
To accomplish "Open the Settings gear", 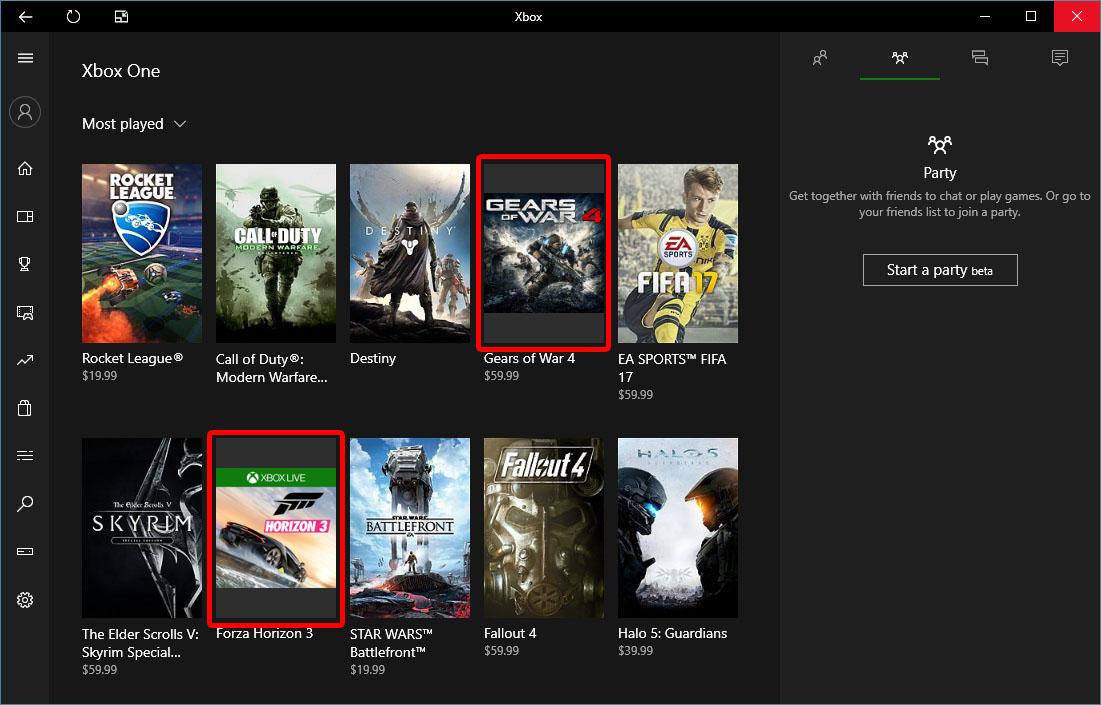I will (25, 600).
